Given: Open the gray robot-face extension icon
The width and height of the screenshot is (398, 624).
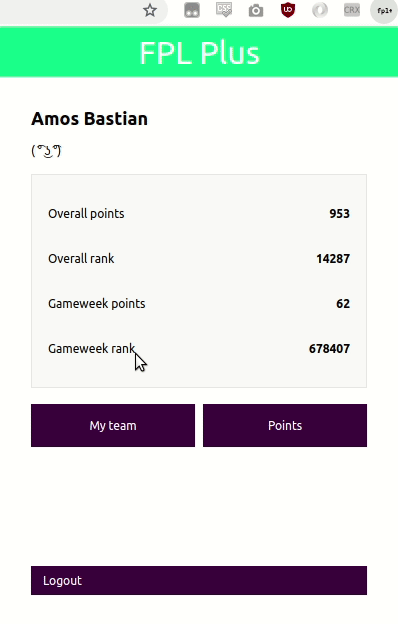Looking at the screenshot, I should click(192, 10).
